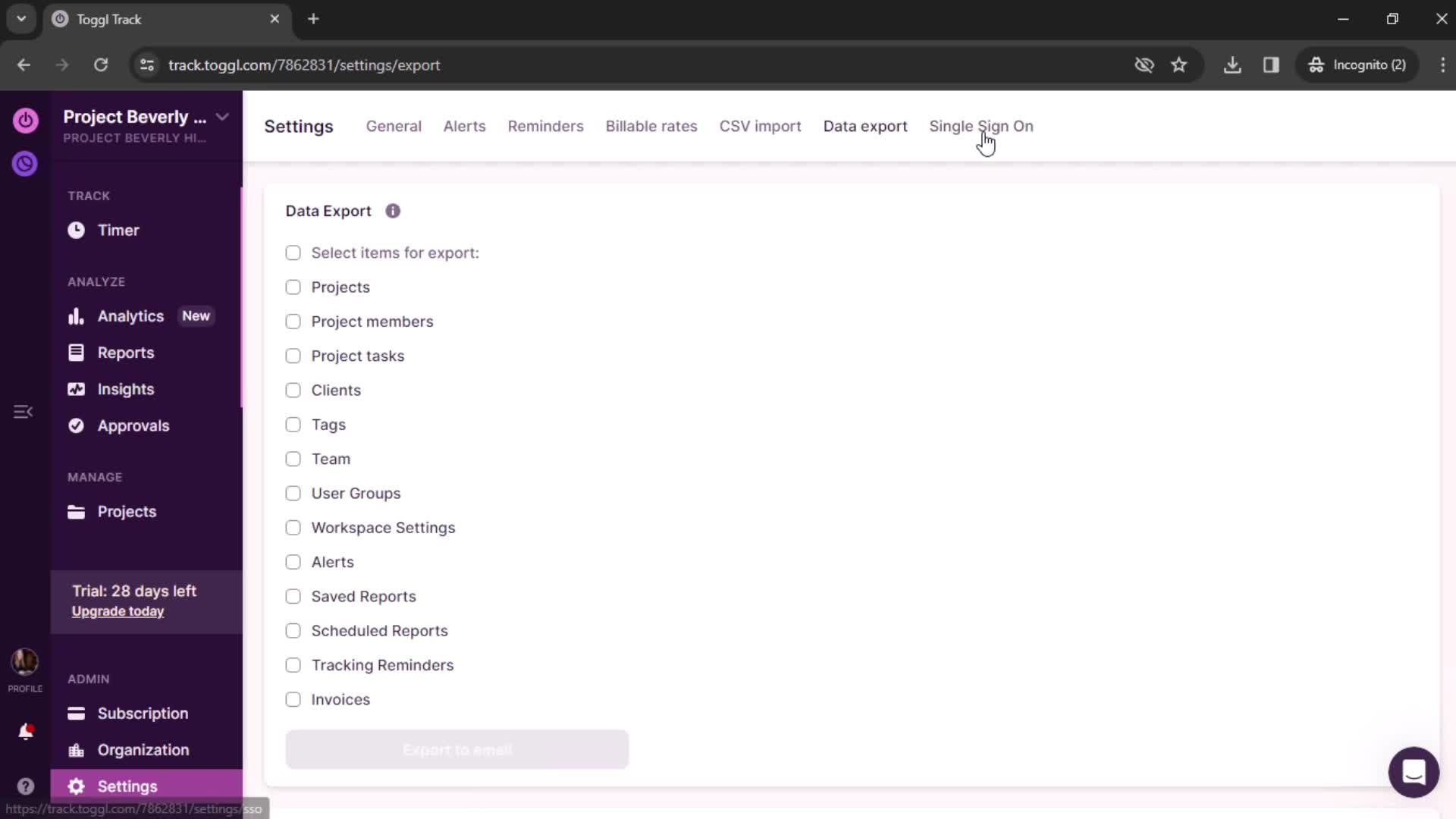The width and height of the screenshot is (1456, 819).
Task: Click Upgrade today link
Action: click(x=117, y=612)
